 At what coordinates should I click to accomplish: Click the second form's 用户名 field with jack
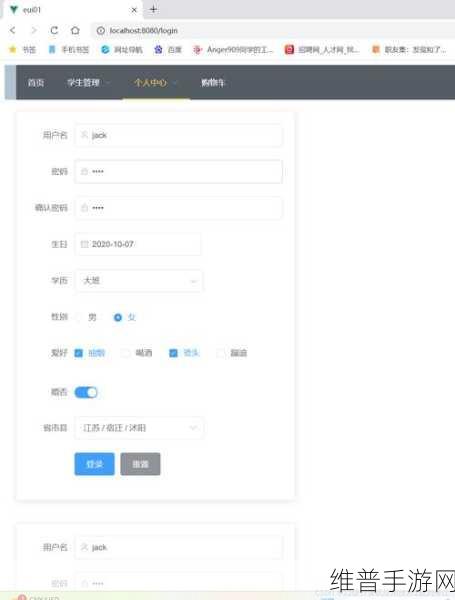(179, 547)
